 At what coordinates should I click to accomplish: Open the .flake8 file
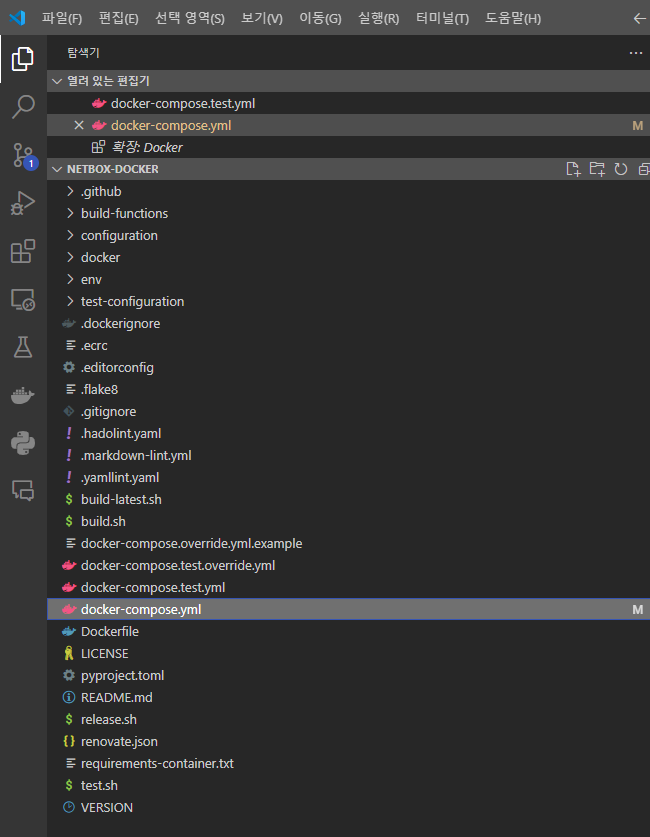pos(348,390)
